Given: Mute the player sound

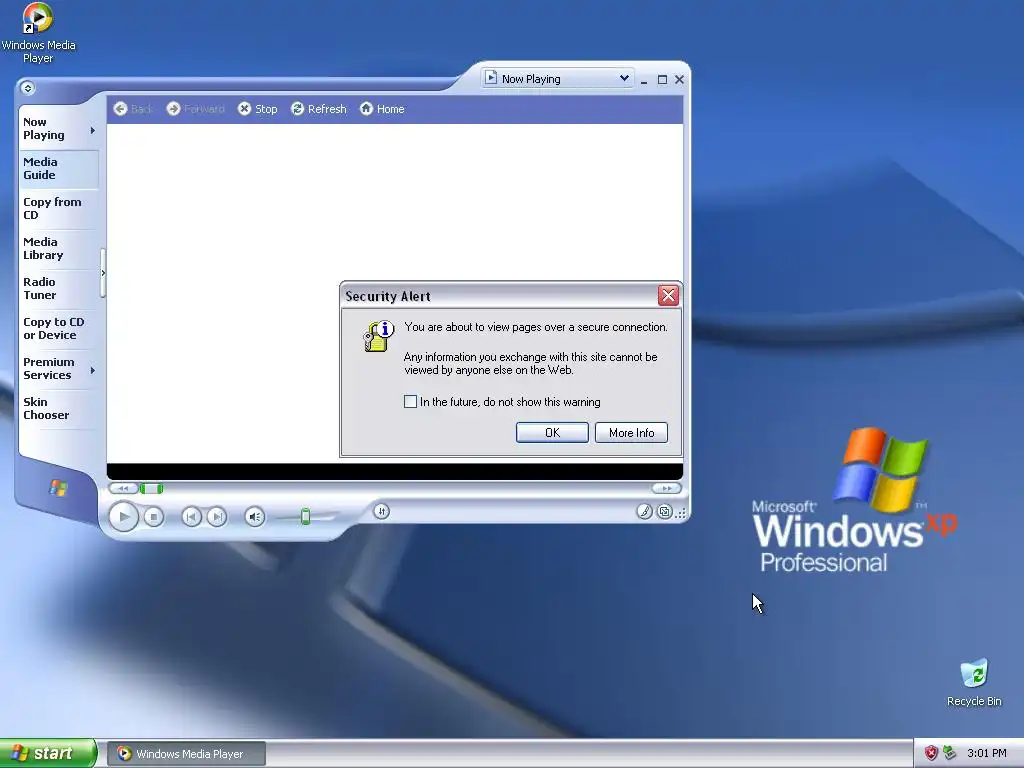Looking at the screenshot, I should (255, 517).
